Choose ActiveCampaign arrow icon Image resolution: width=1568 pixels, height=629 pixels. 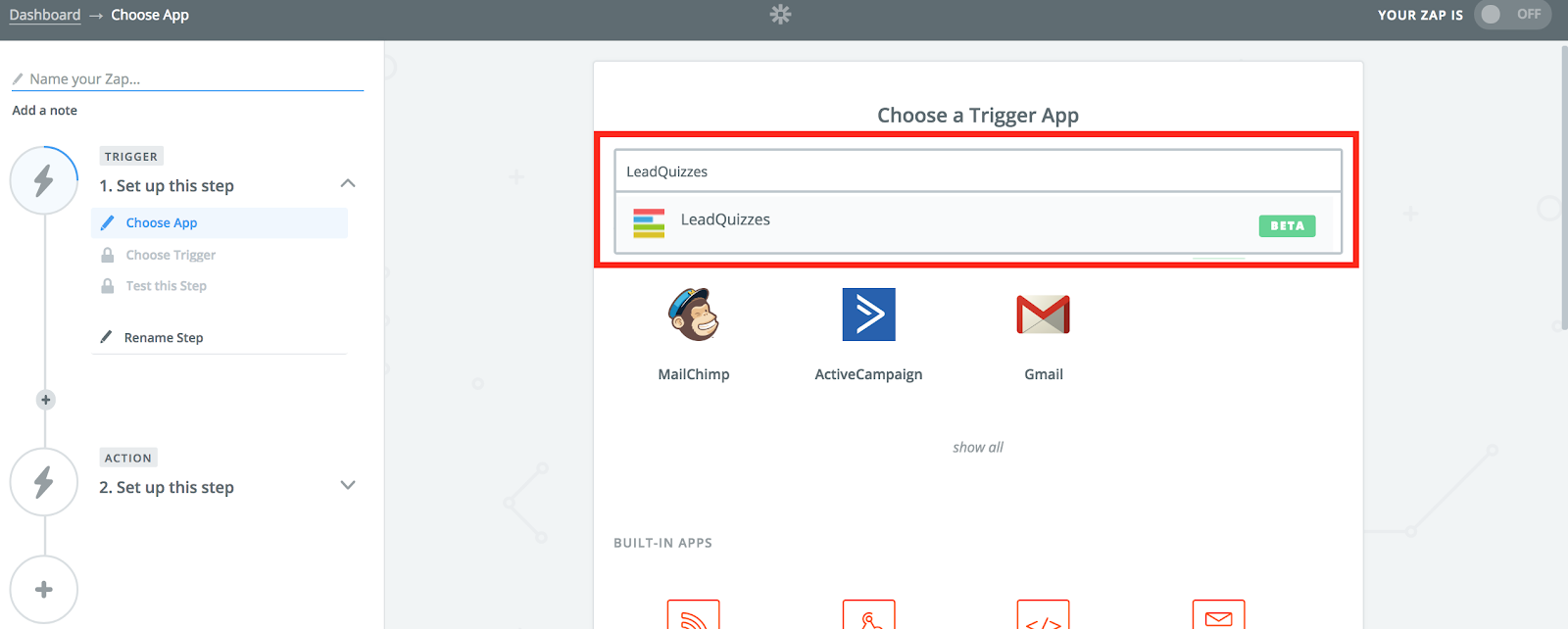[869, 314]
